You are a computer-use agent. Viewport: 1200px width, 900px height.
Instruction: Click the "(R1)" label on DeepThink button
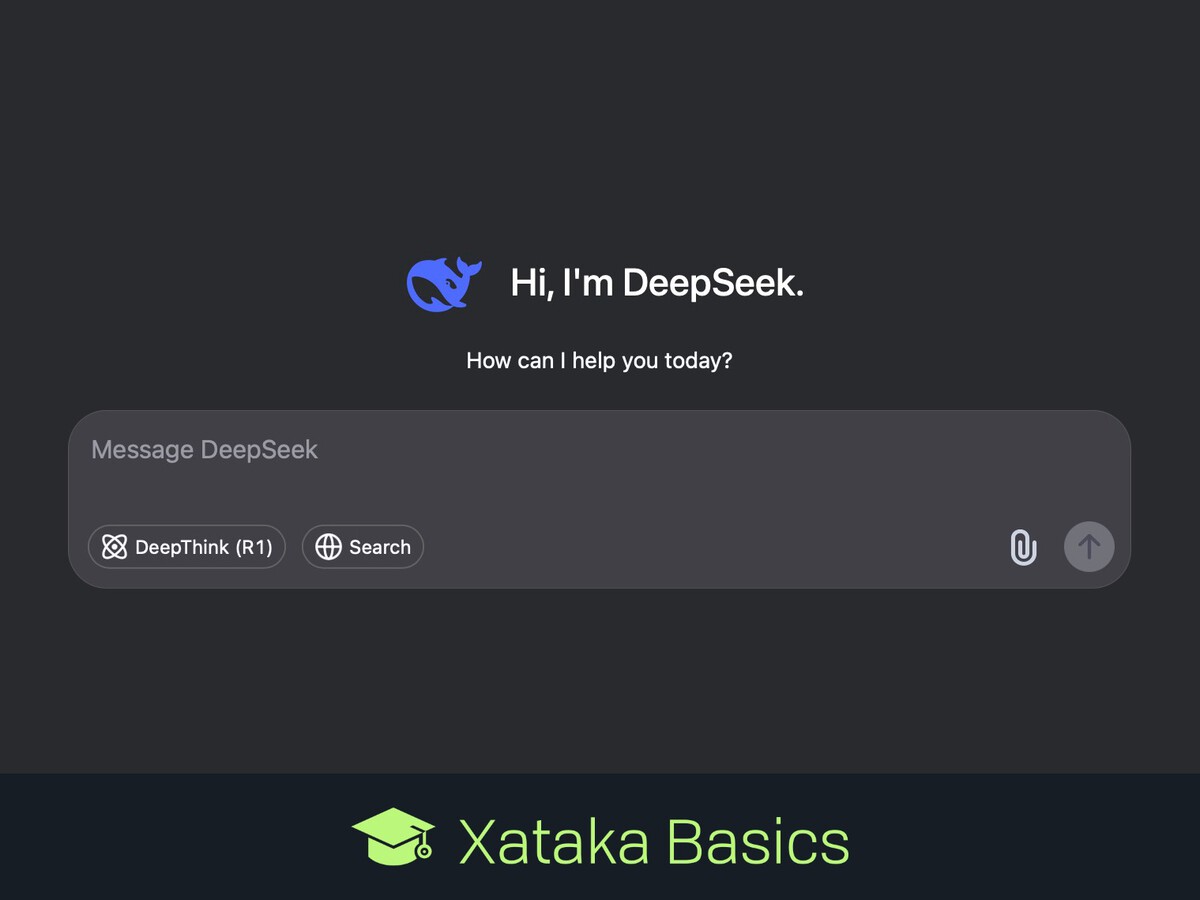point(254,547)
